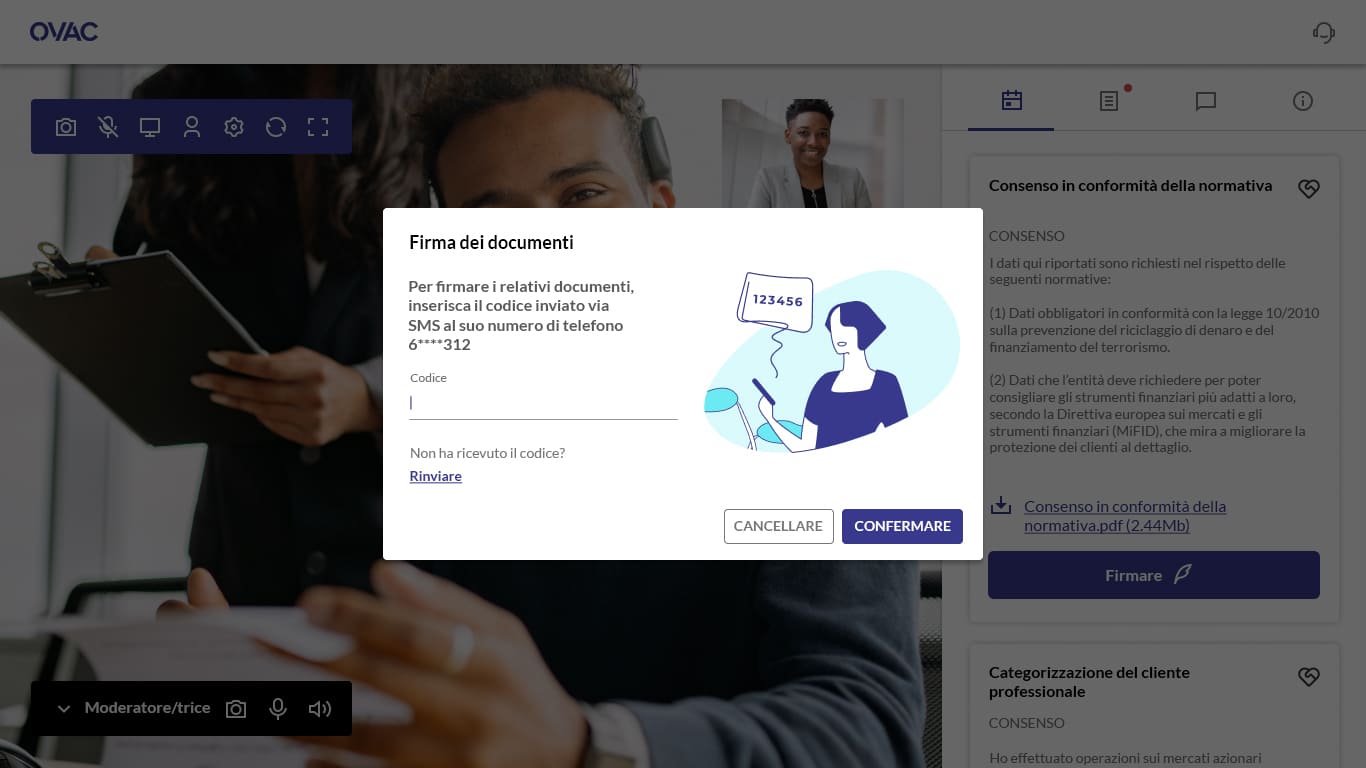Expand the Moderatore/trice chevron

64,709
